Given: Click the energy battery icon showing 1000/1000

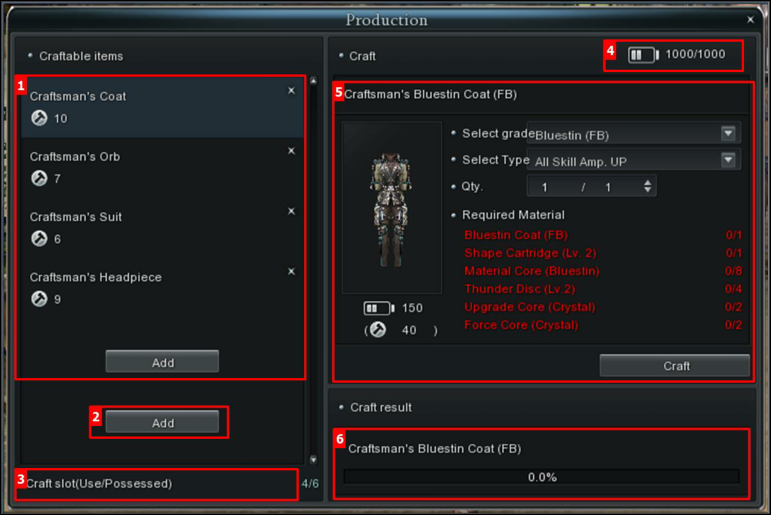Looking at the screenshot, I should pyautogui.click(x=643, y=55).
